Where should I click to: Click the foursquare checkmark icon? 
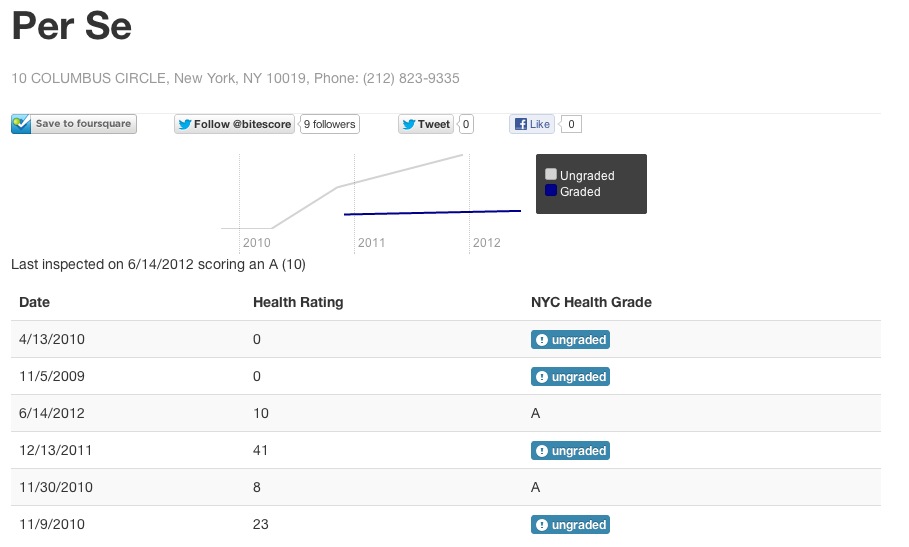(21, 124)
